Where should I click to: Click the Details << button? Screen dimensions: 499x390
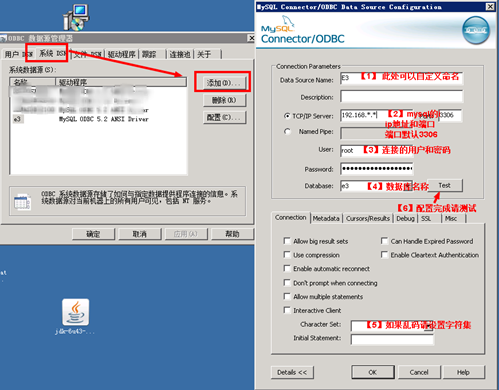coord(292,372)
